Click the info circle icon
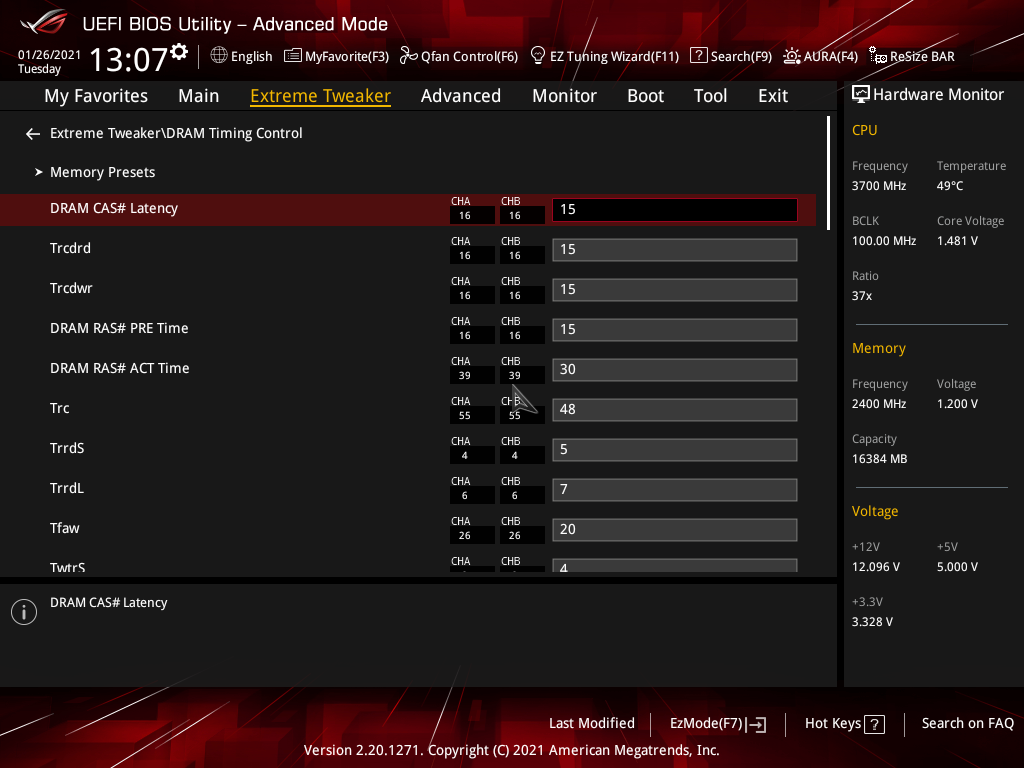The height and width of the screenshot is (768, 1024). coord(24,612)
